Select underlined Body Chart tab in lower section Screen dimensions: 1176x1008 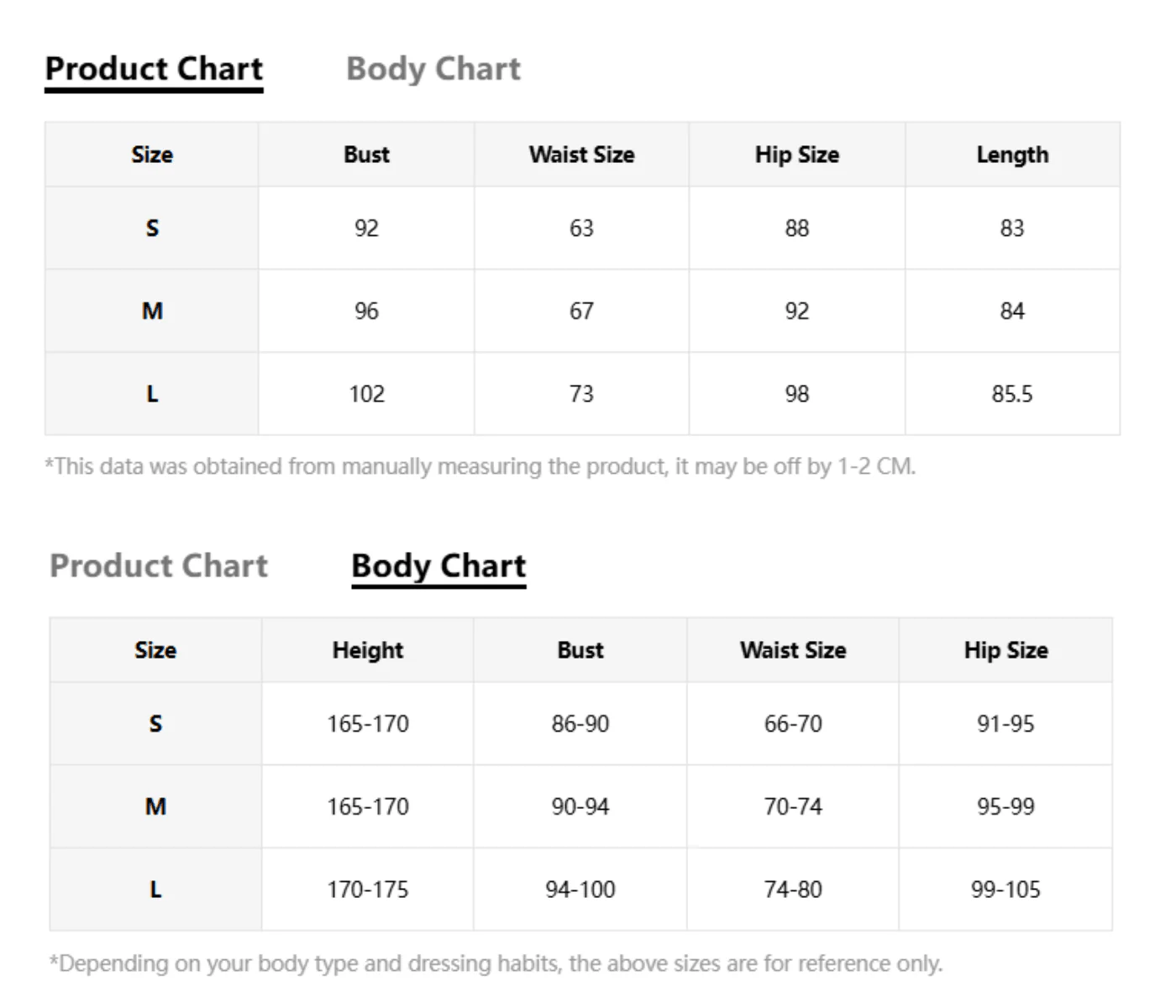438,567
